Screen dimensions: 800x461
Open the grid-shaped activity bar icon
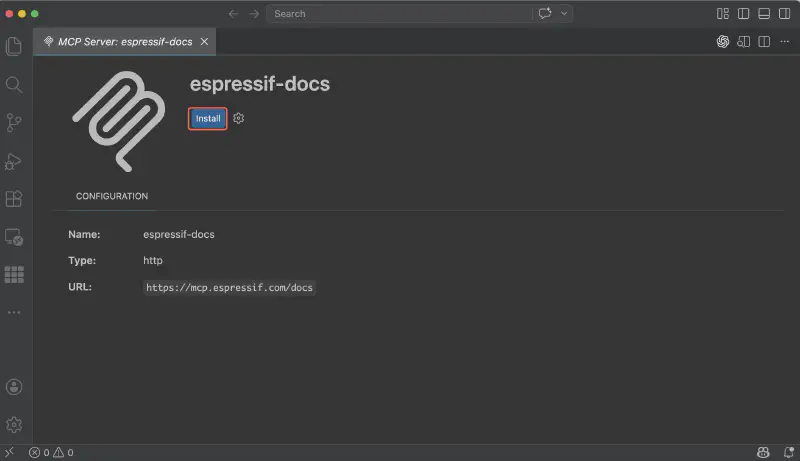tap(14, 274)
